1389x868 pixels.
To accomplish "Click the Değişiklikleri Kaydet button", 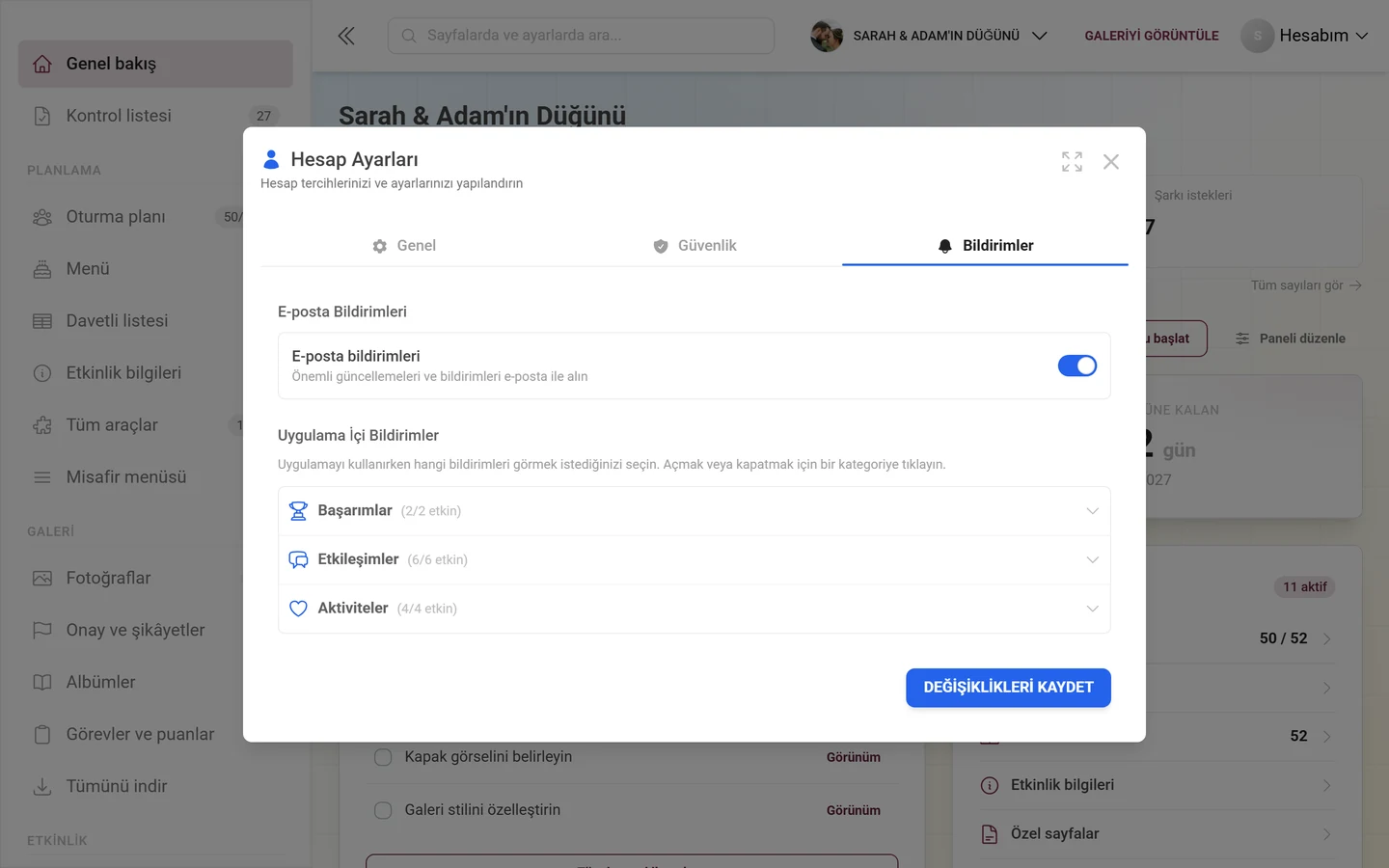I will [1008, 688].
